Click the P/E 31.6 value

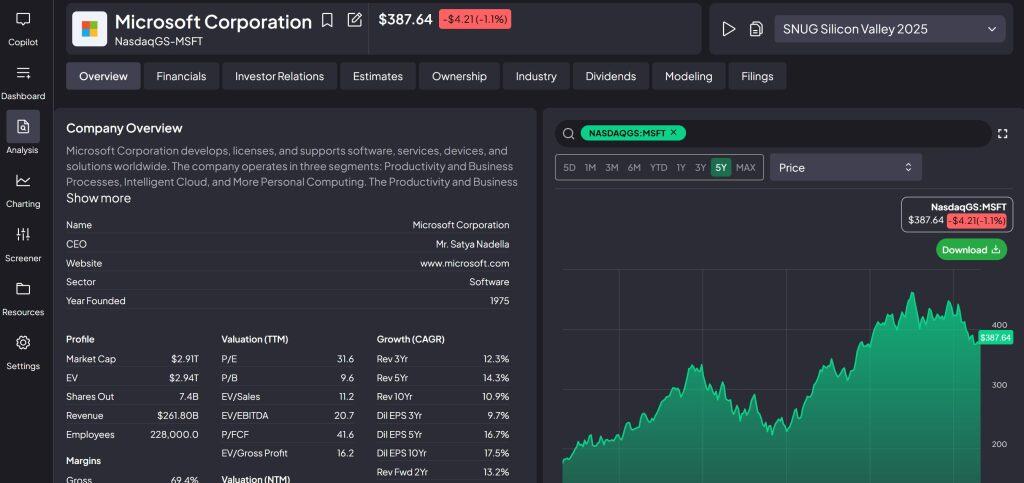345,359
